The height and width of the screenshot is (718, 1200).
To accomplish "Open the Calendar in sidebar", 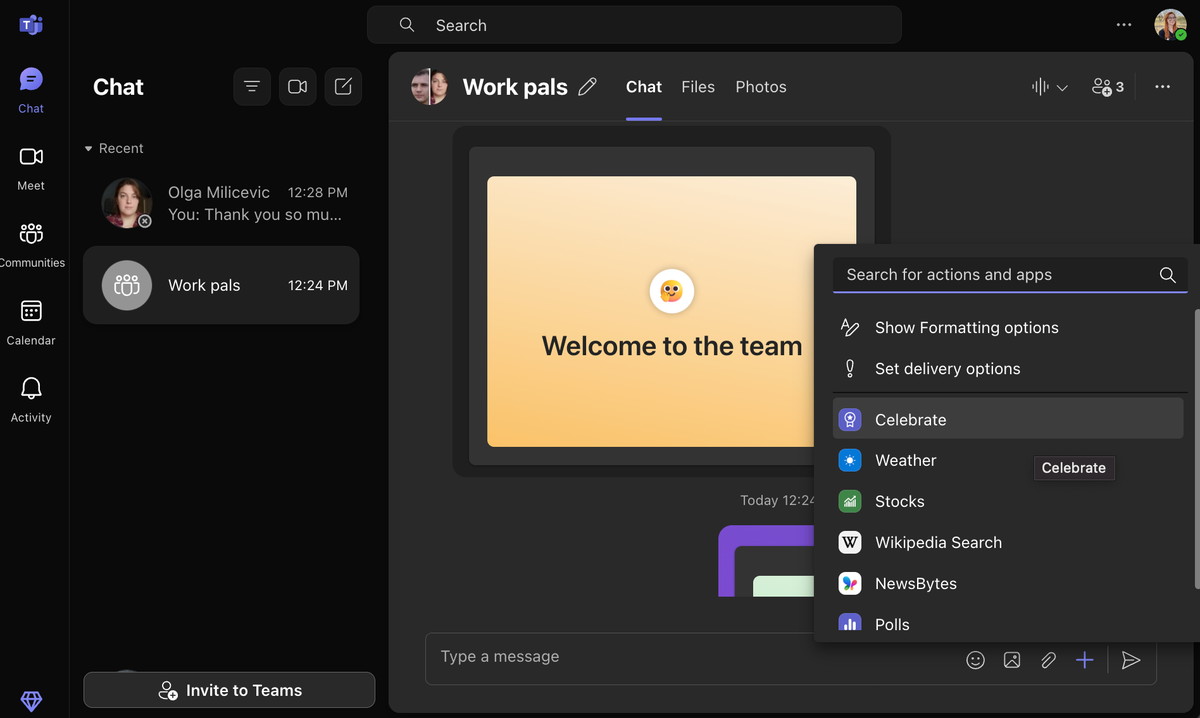I will click(x=31, y=321).
